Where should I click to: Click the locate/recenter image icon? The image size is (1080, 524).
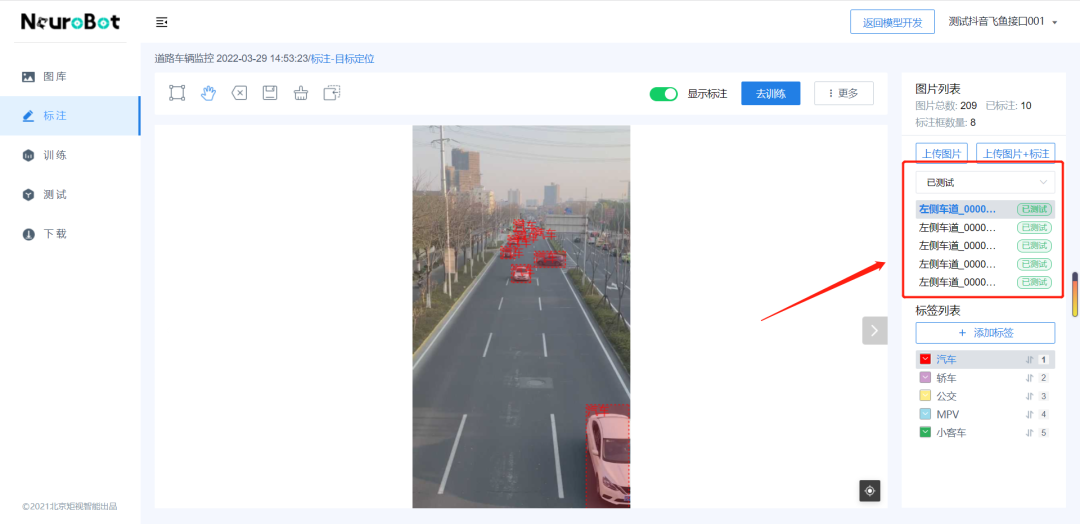869,490
